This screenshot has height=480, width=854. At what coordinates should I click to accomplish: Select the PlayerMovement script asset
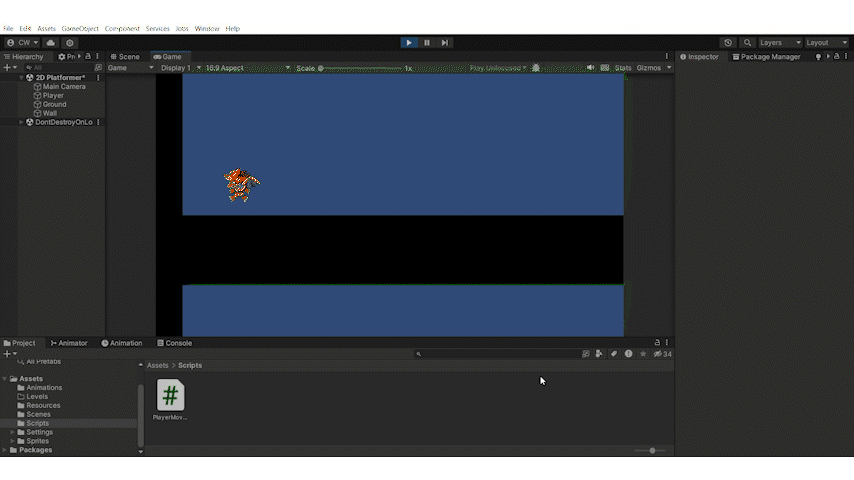tap(170, 399)
